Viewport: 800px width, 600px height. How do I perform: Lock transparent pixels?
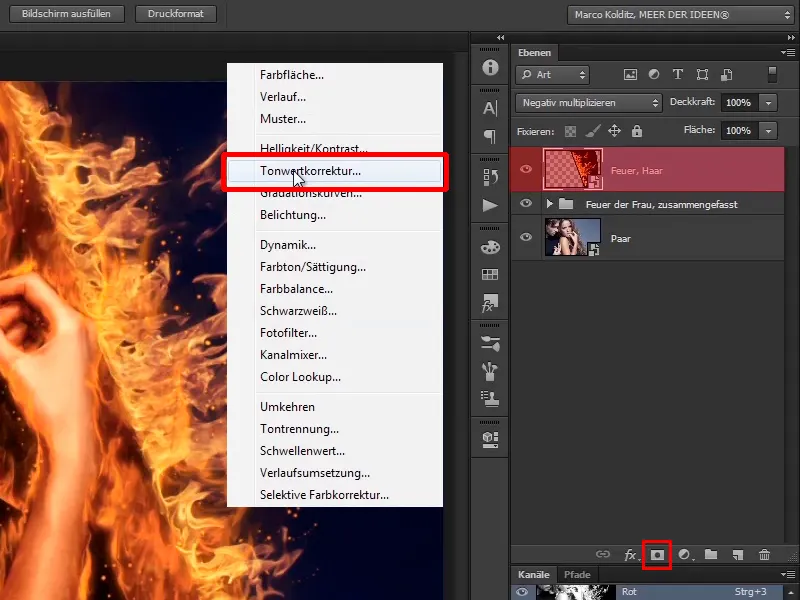pyautogui.click(x=570, y=132)
